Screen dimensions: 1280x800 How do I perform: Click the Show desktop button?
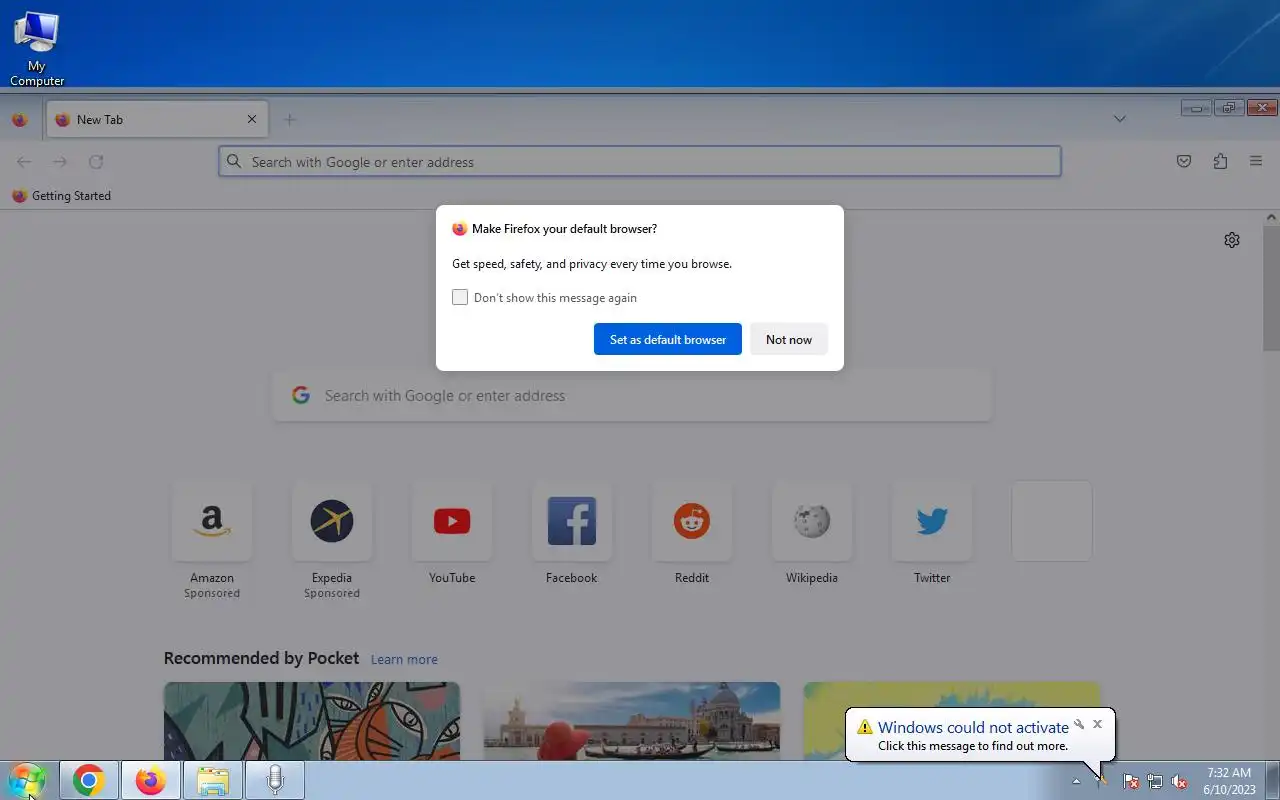tap(1272, 781)
